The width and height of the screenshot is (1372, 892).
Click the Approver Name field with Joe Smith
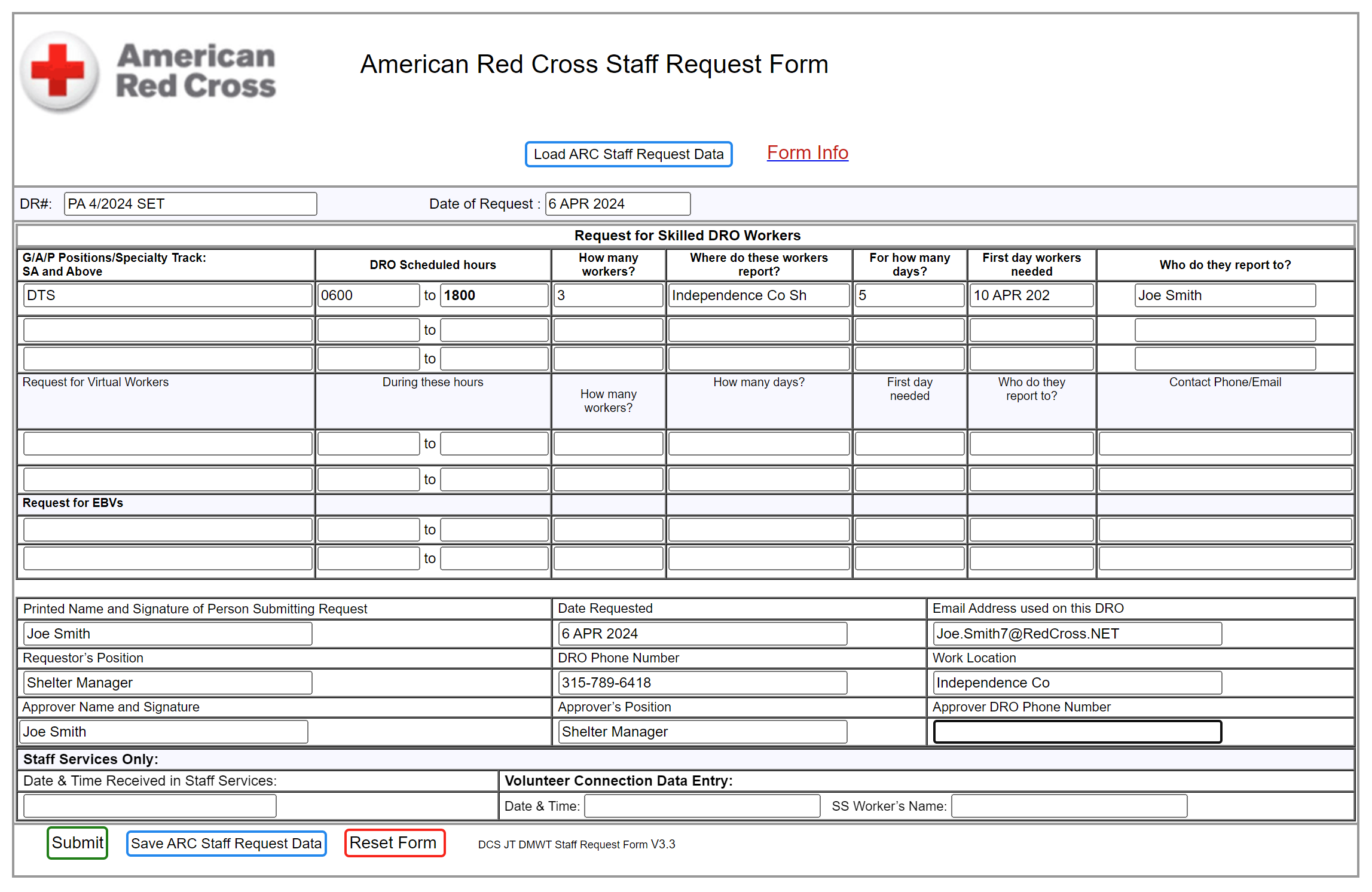click(x=164, y=732)
